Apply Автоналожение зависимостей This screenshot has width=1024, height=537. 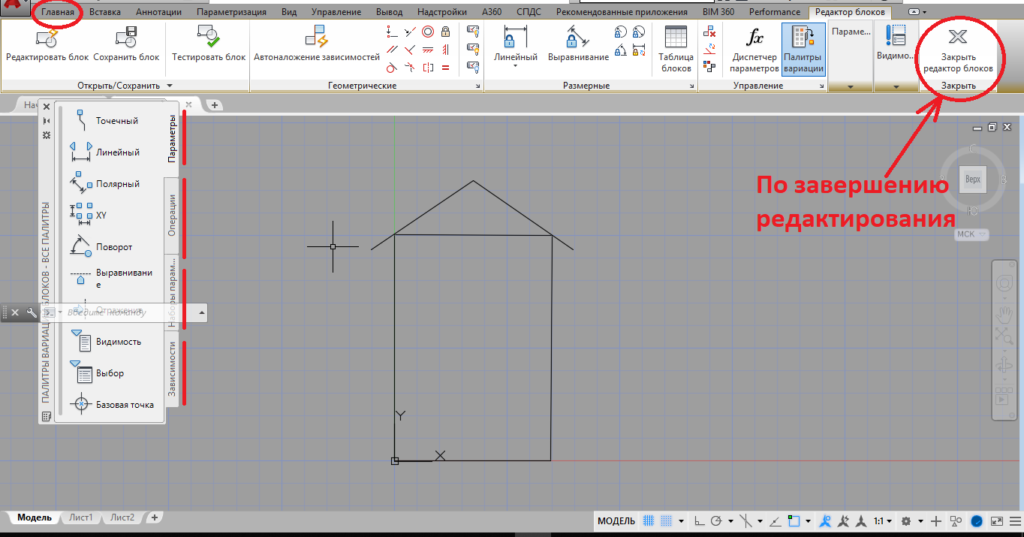316,39
